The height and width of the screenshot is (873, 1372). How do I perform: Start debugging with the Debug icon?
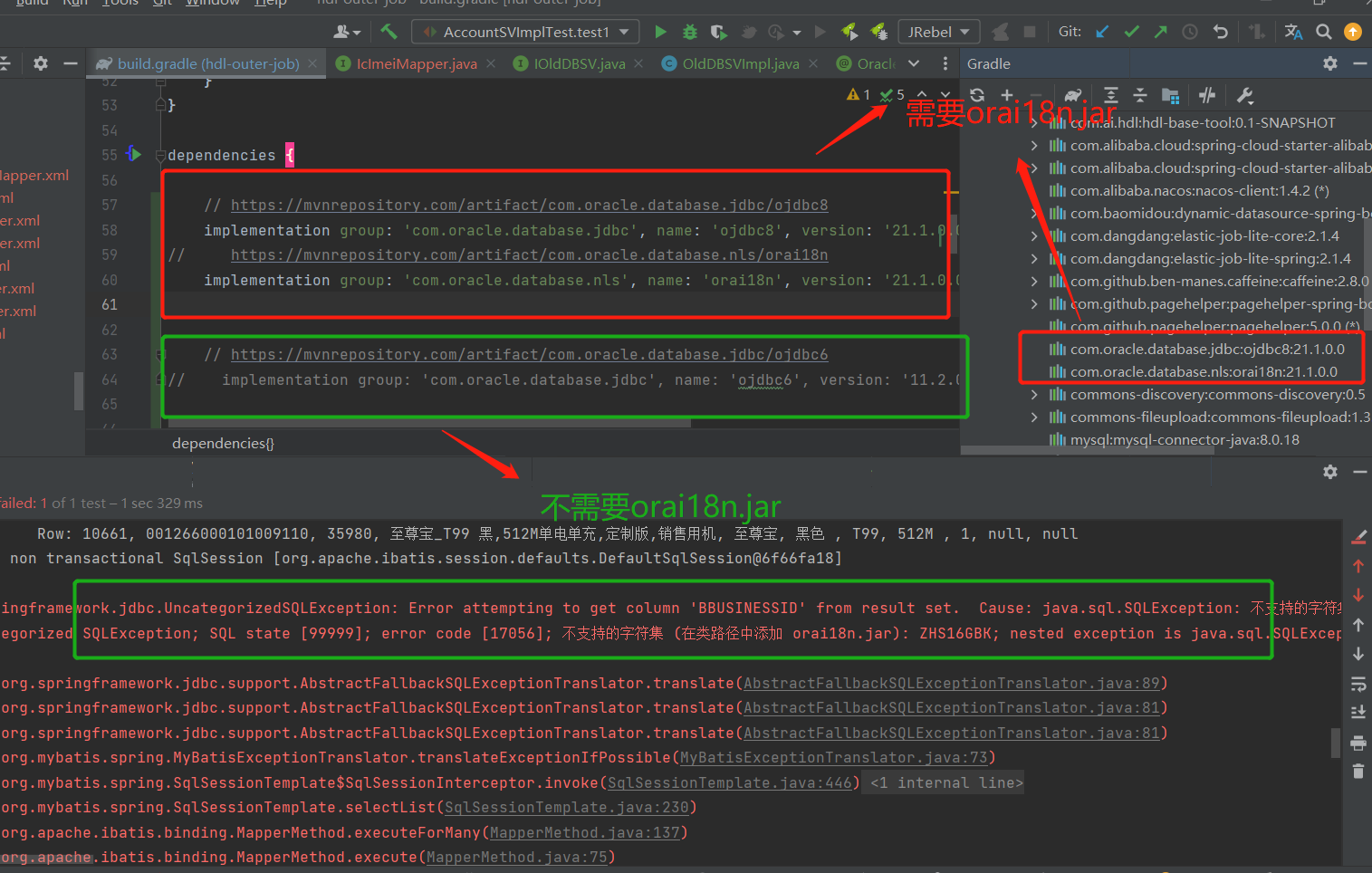point(689,32)
